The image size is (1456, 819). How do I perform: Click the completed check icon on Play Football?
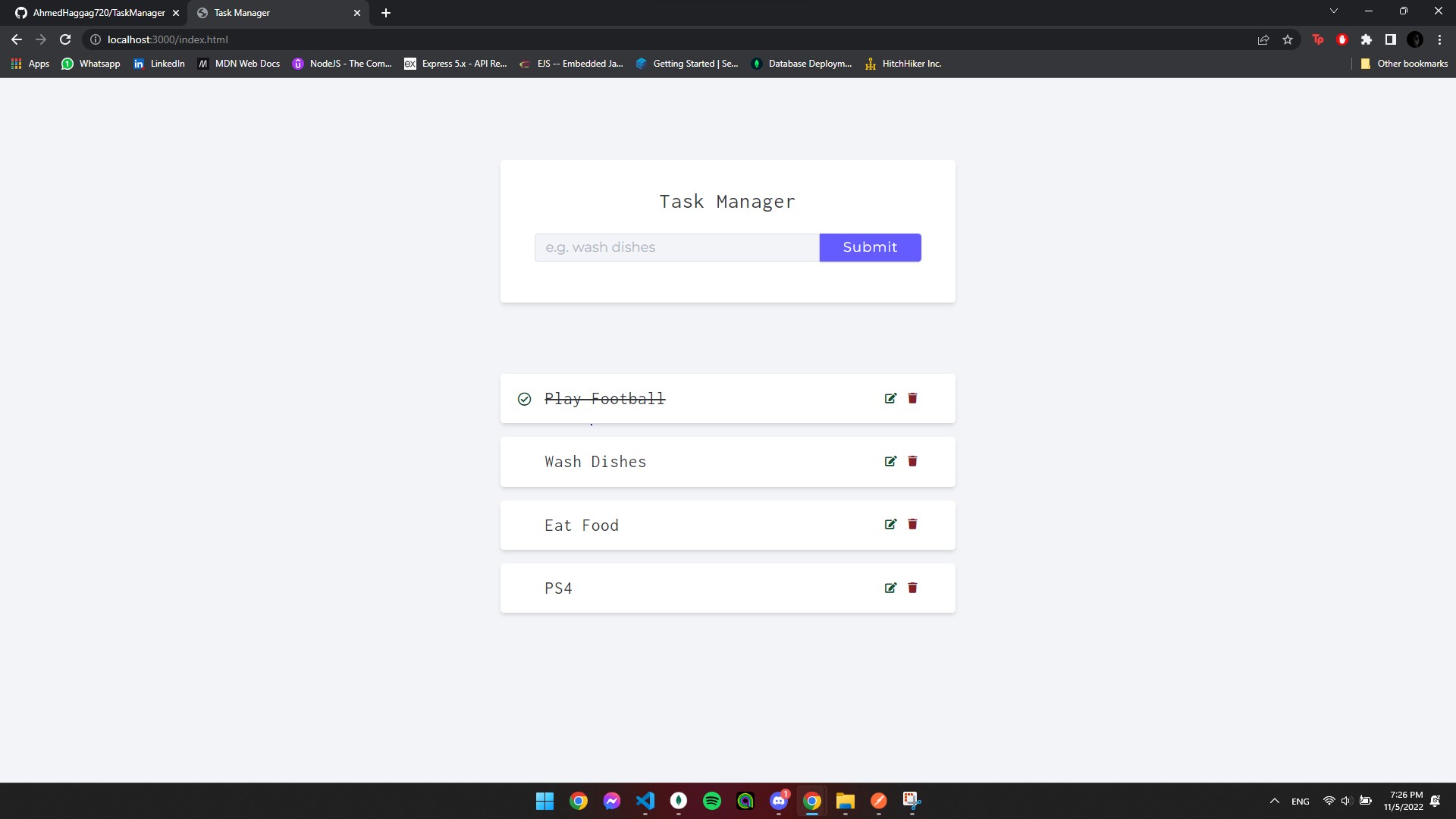click(x=524, y=399)
